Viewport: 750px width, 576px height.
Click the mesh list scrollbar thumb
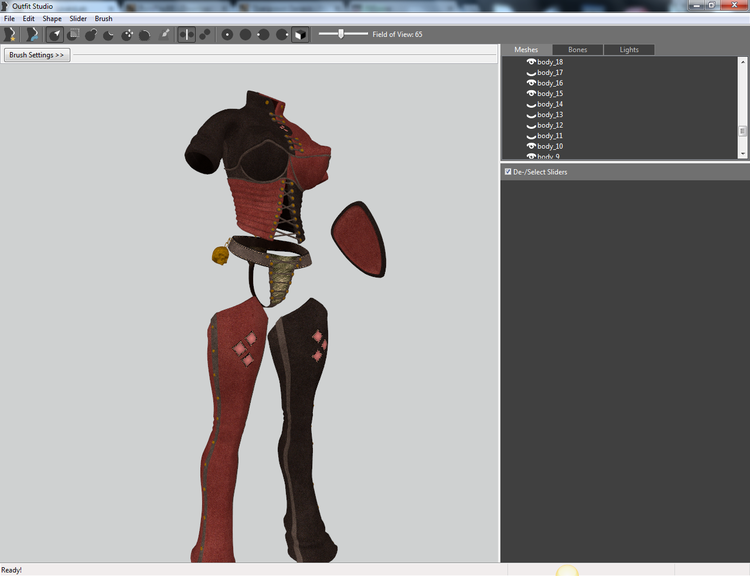(x=742, y=131)
